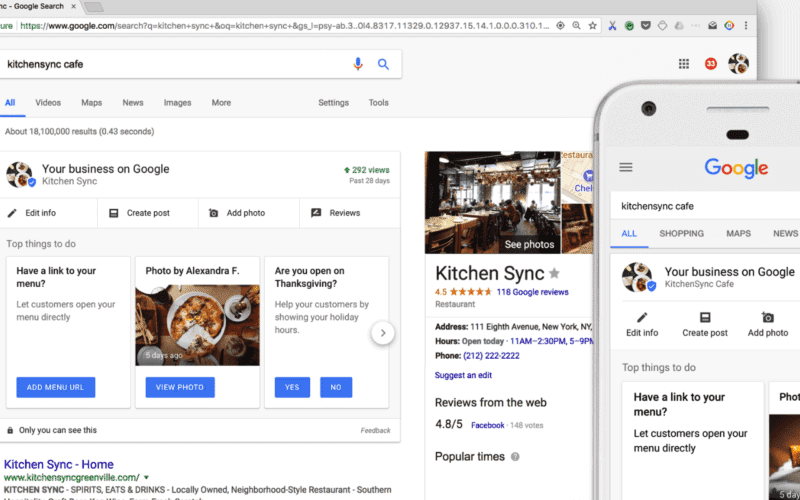
Task: Open the Google apps grid icon
Action: [x=684, y=64]
